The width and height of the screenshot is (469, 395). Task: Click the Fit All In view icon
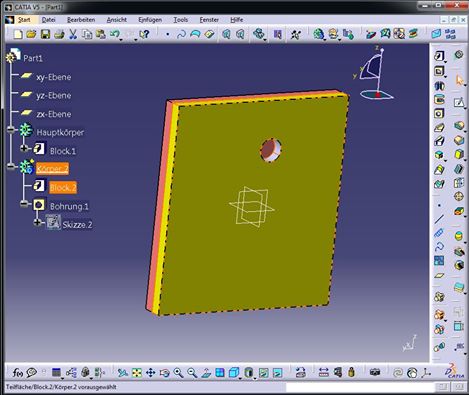pos(137,372)
